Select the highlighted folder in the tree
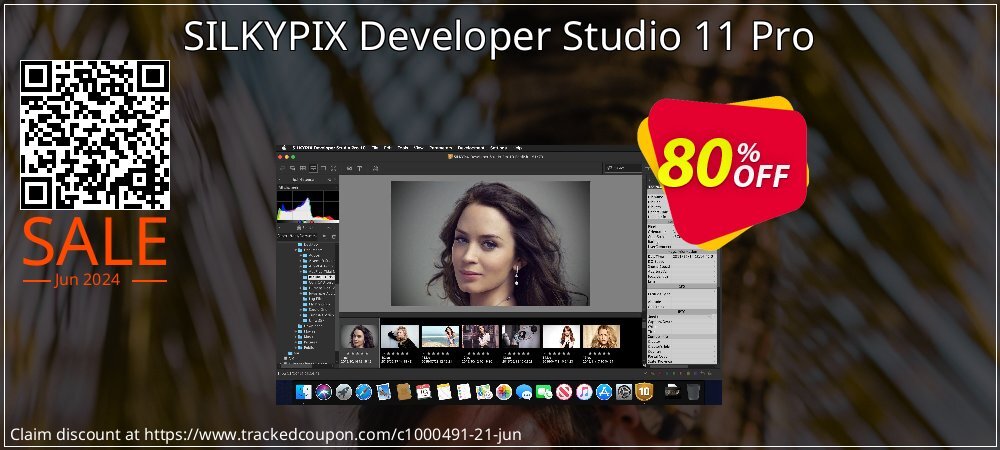 click(320, 277)
